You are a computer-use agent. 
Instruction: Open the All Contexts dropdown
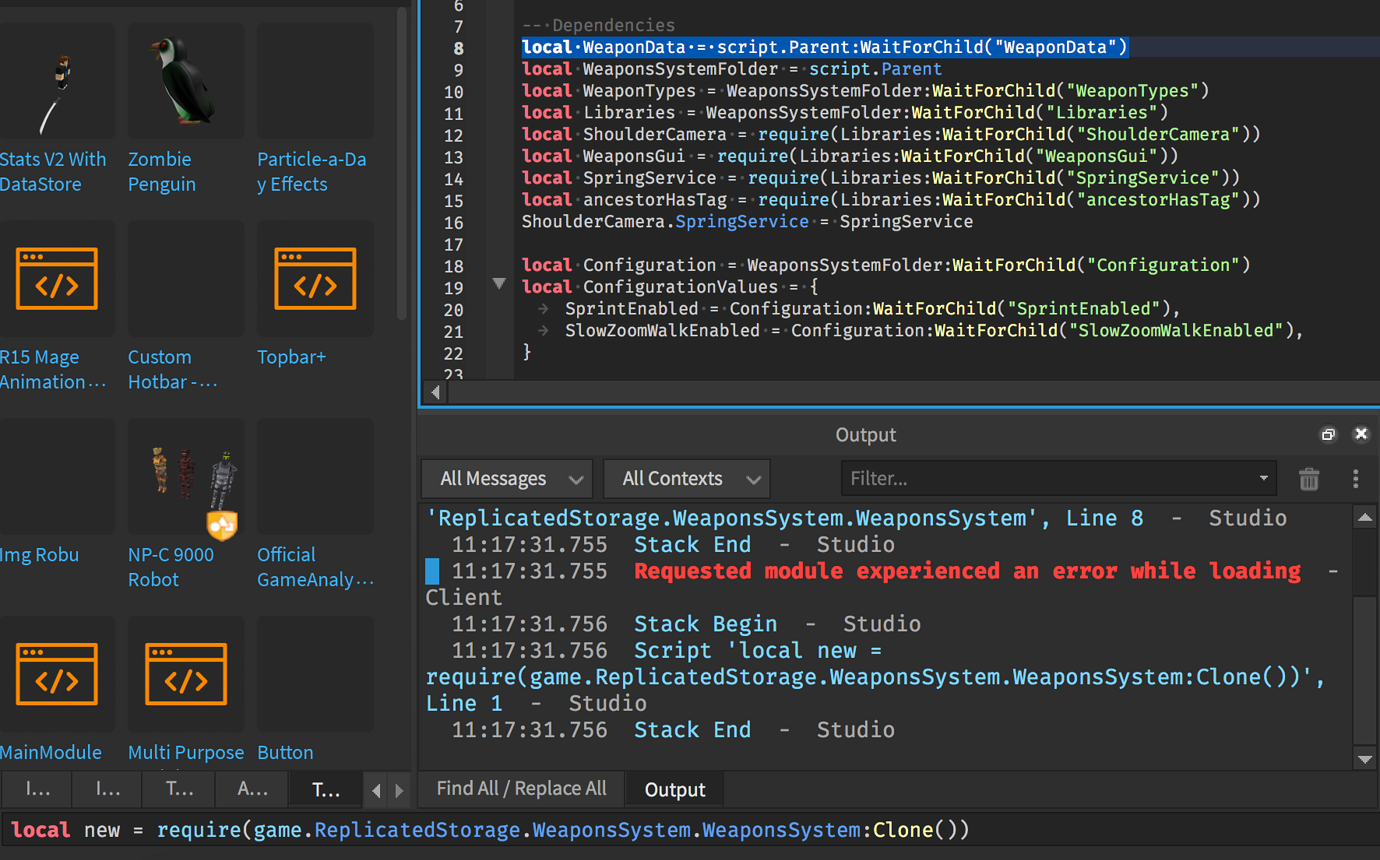[686, 479]
